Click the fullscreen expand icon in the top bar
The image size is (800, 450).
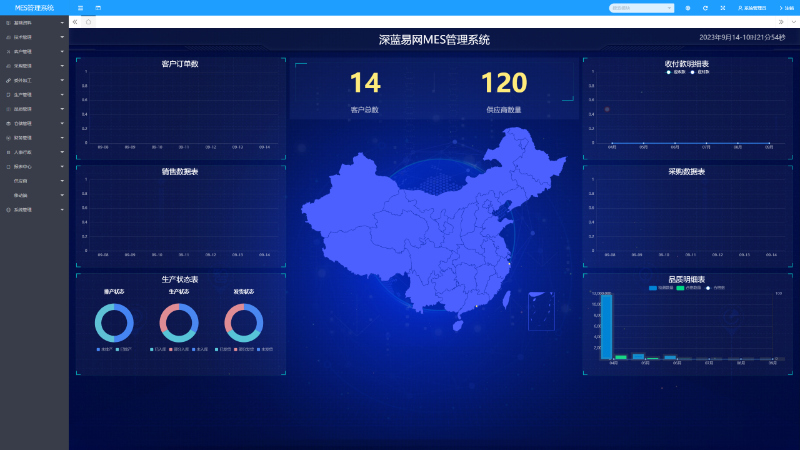pos(722,8)
